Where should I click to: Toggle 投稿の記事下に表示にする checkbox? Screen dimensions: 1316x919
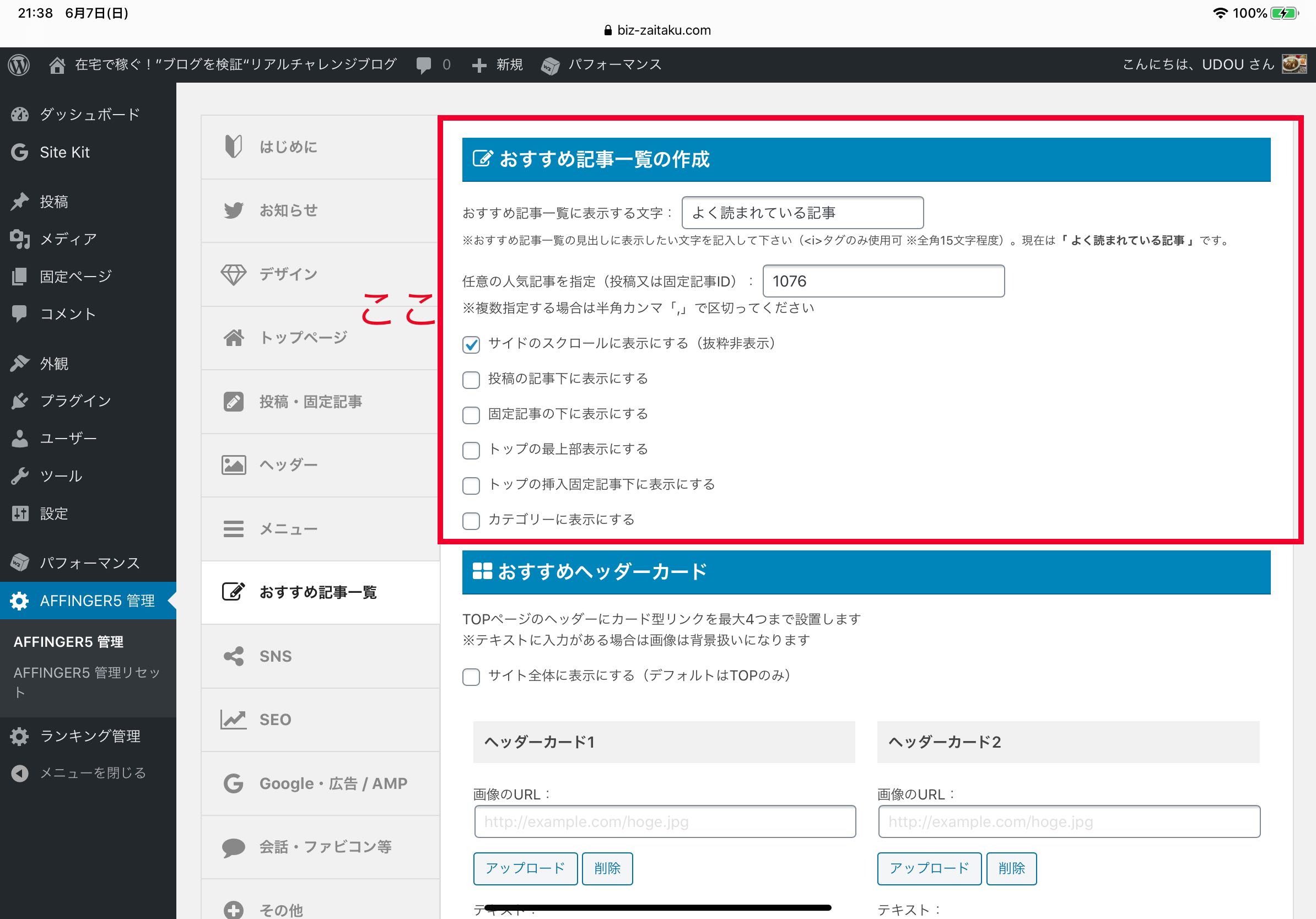(470, 379)
